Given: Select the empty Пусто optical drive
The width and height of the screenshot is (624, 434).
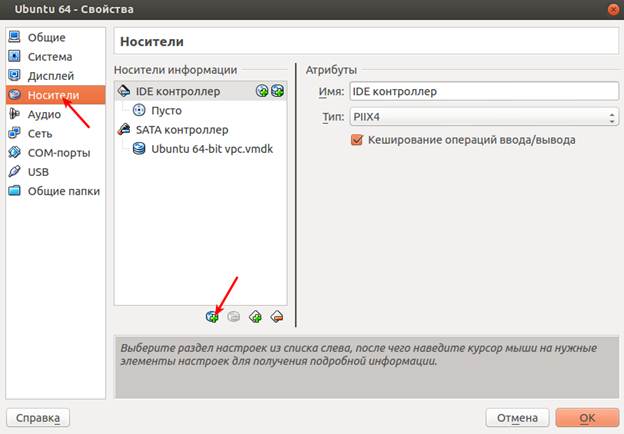Looking at the screenshot, I should (201, 110).
